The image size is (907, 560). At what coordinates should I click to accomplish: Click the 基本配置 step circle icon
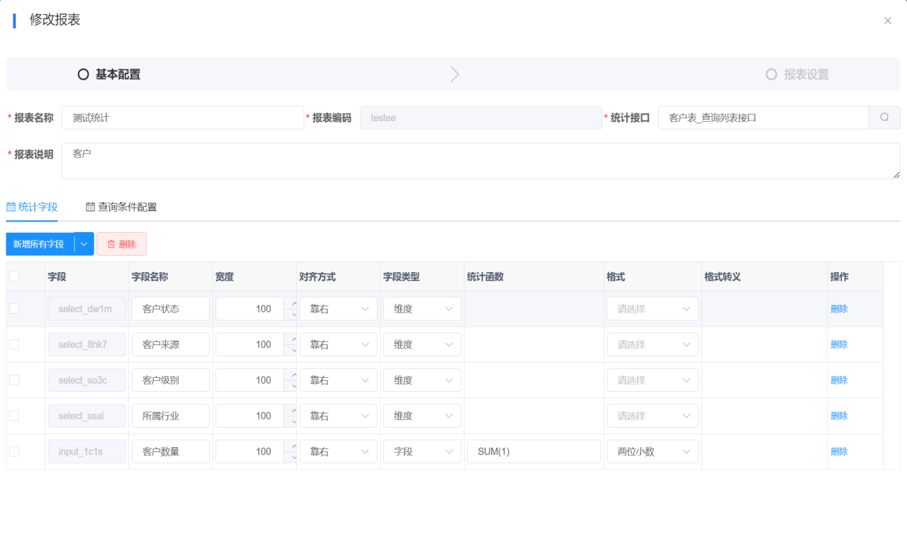coord(83,75)
